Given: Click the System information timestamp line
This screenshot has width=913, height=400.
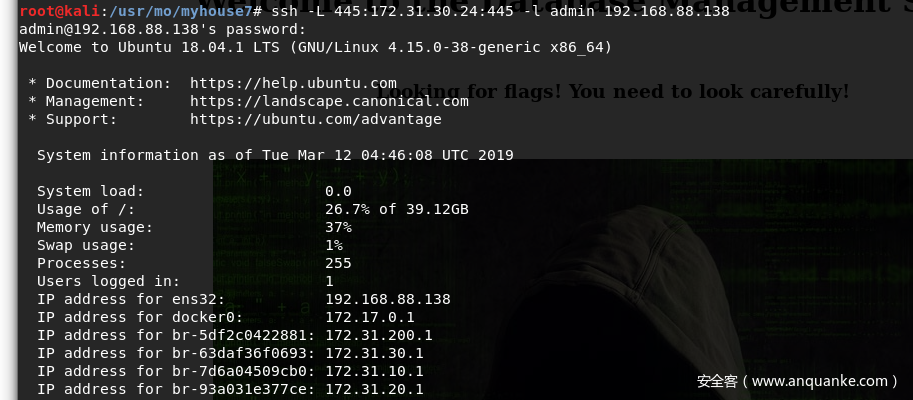Looking at the screenshot, I should coord(275,155).
